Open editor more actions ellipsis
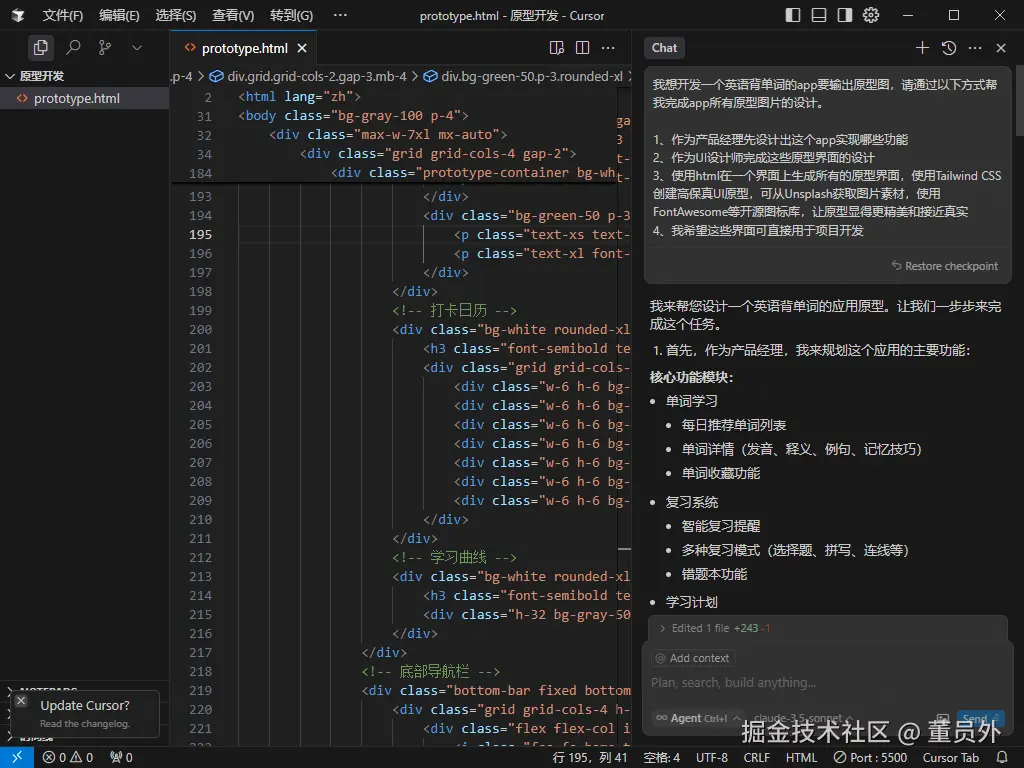 pyautogui.click(x=608, y=48)
